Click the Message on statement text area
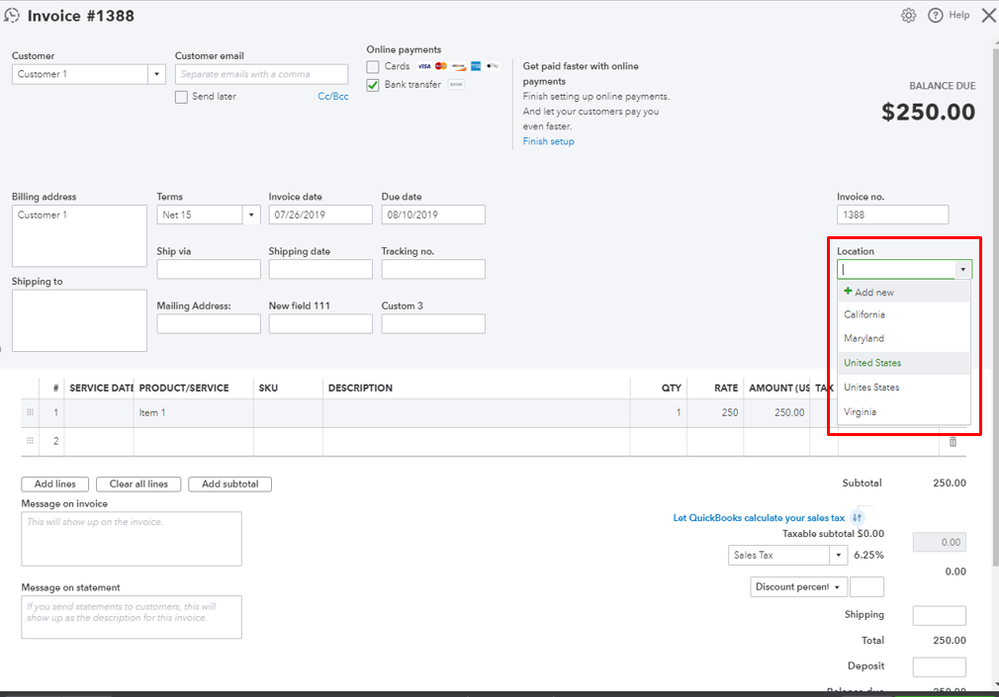Viewport: 999px width, 697px height. coord(131,617)
